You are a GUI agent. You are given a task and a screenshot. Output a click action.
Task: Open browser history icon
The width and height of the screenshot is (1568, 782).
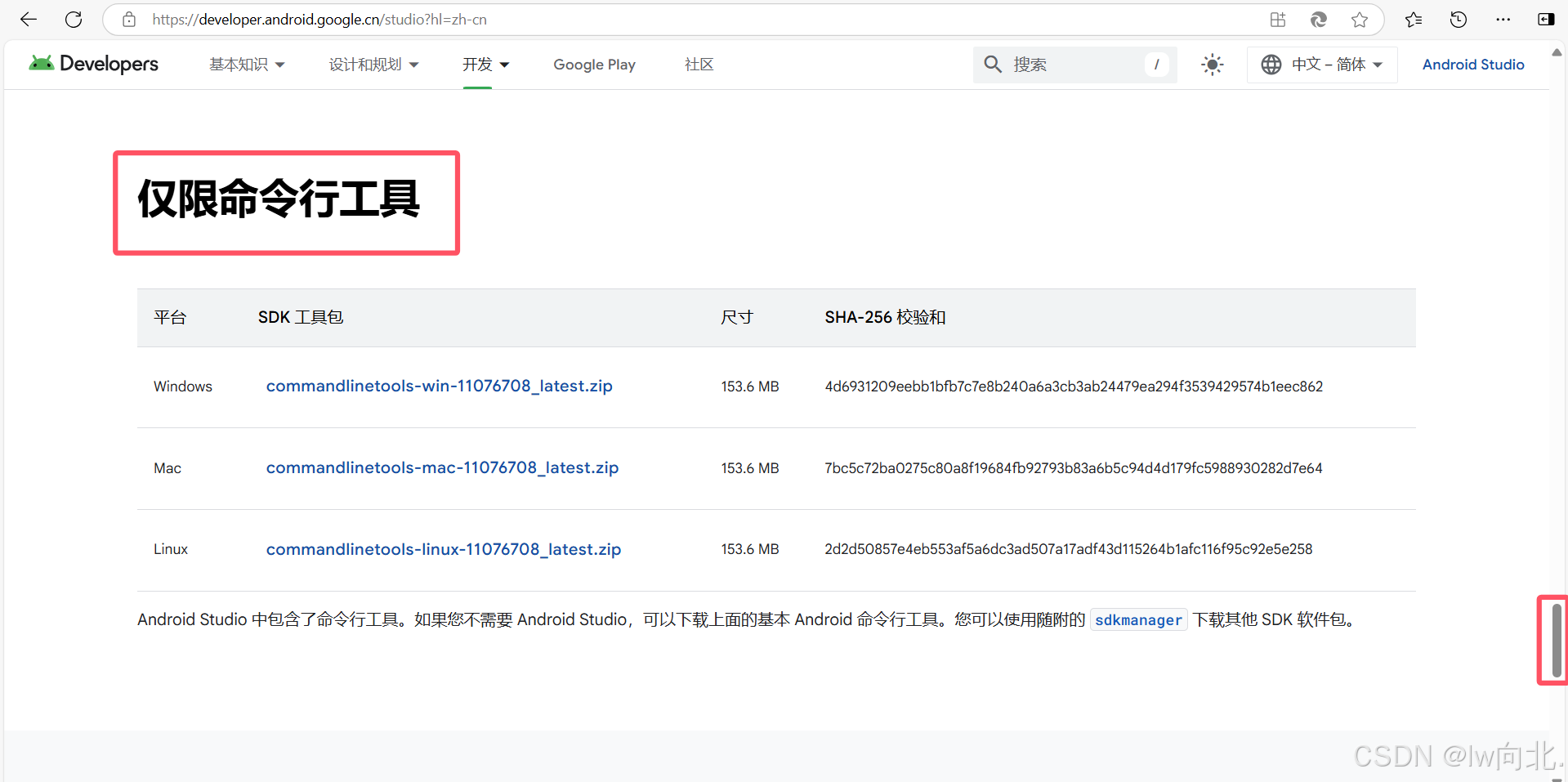click(1459, 20)
